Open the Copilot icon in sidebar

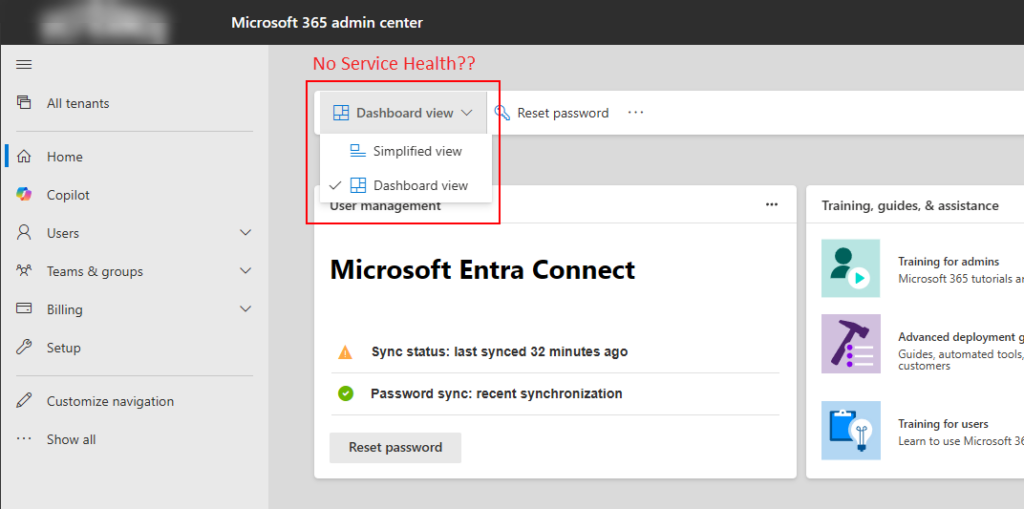tap(25, 195)
